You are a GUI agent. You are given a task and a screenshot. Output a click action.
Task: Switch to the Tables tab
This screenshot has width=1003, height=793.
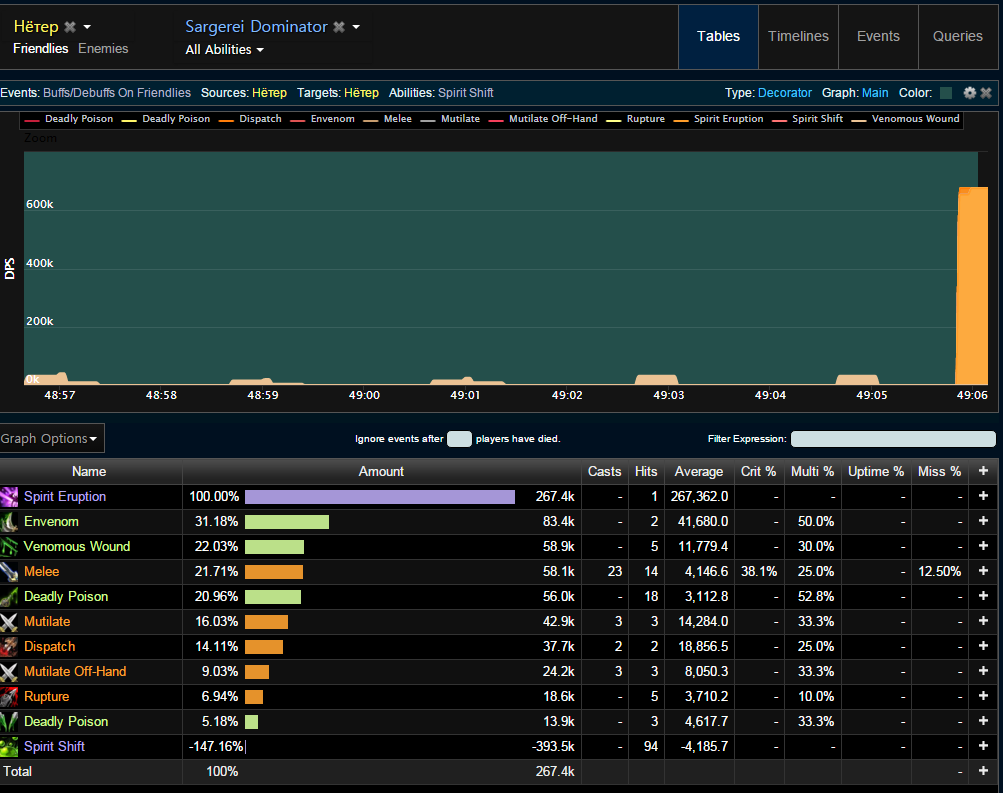(718, 36)
